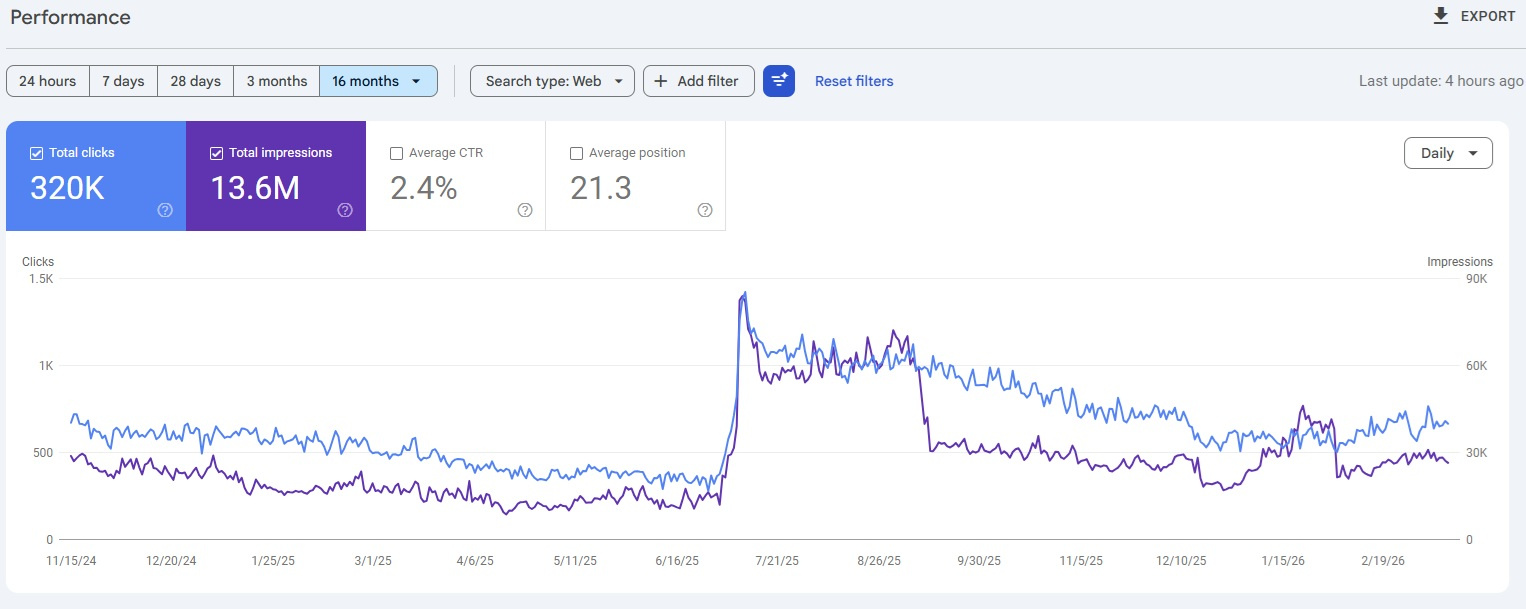Click the export download icon
Image resolution: width=1526 pixels, height=609 pixels.
pos(1441,16)
